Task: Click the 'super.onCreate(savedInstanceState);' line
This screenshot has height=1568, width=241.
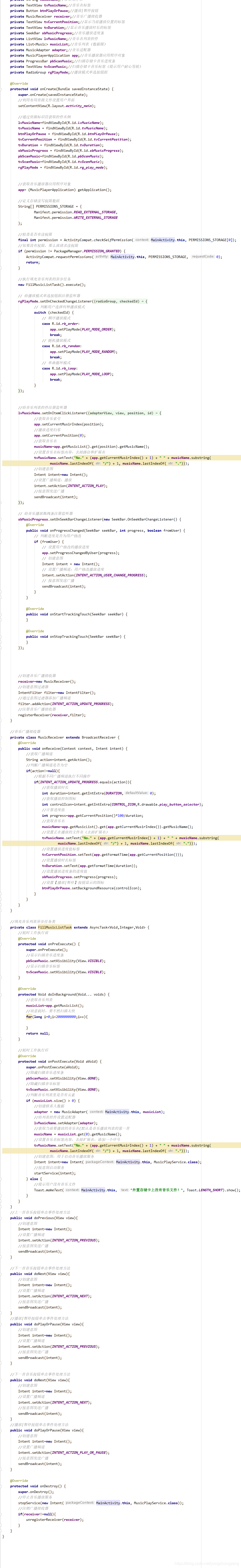Action: coord(53,94)
